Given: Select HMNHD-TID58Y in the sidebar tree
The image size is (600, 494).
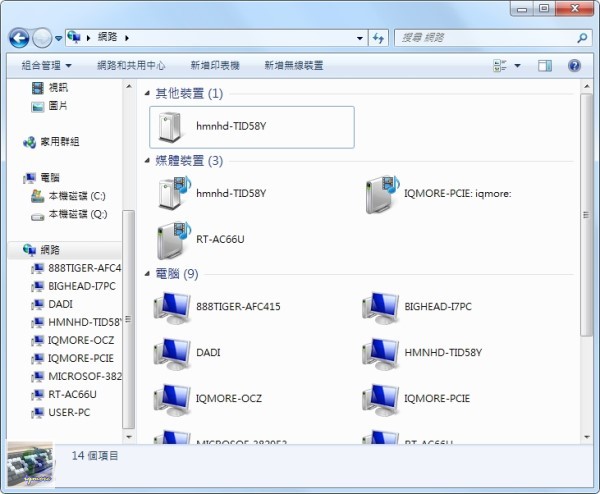Looking at the screenshot, I should [77, 322].
